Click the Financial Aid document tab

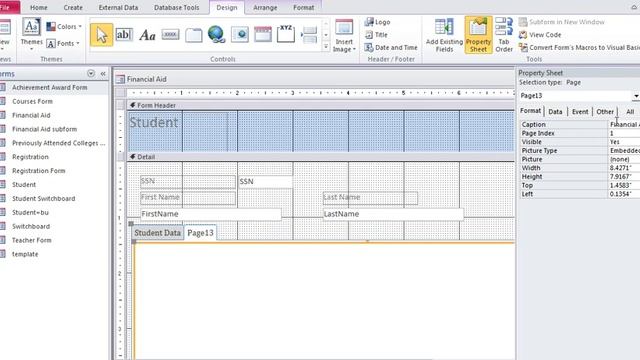(x=142, y=79)
